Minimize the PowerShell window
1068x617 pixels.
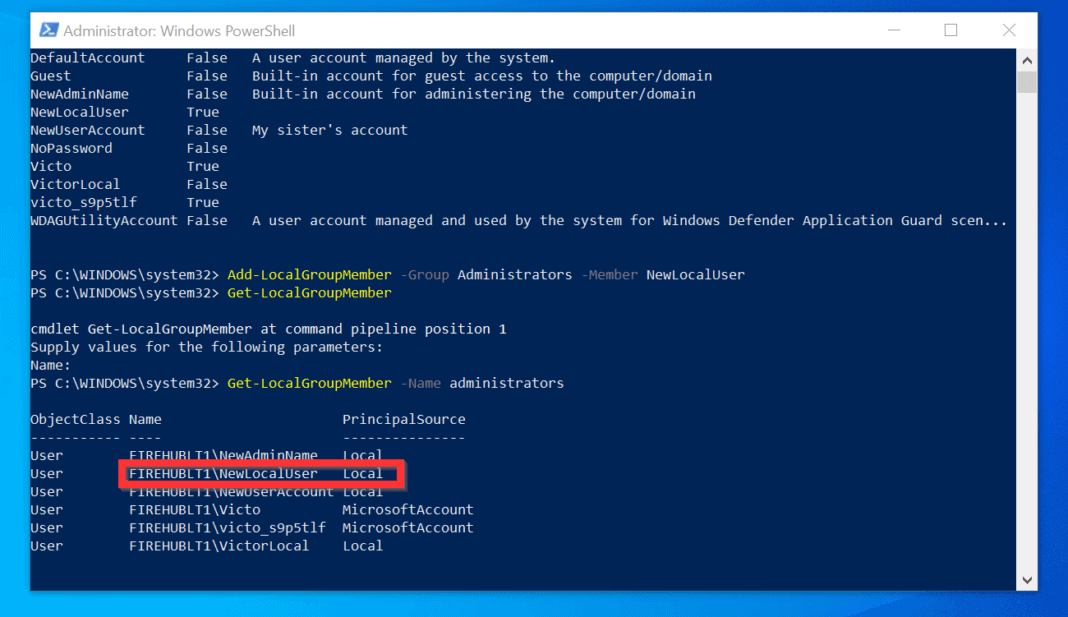(x=893, y=31)
